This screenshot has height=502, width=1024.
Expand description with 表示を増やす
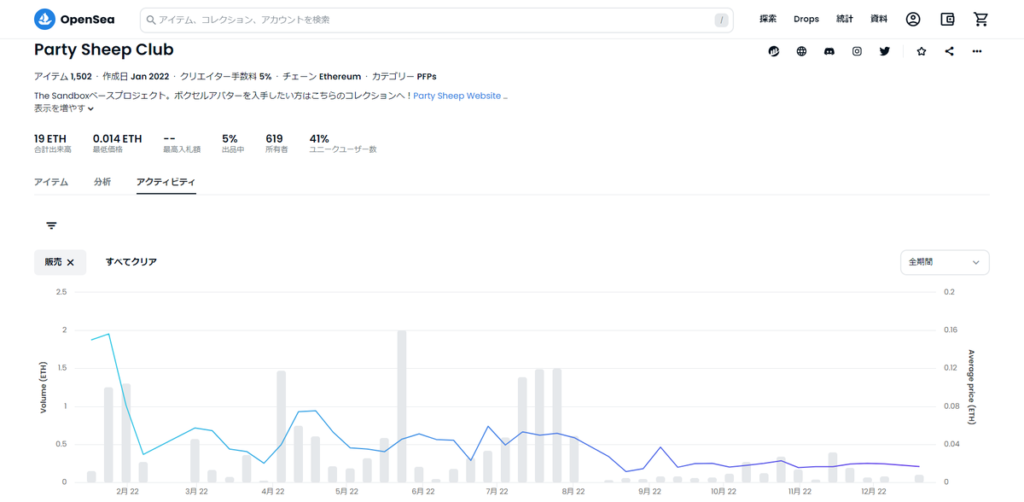click(x=64, y=108)
